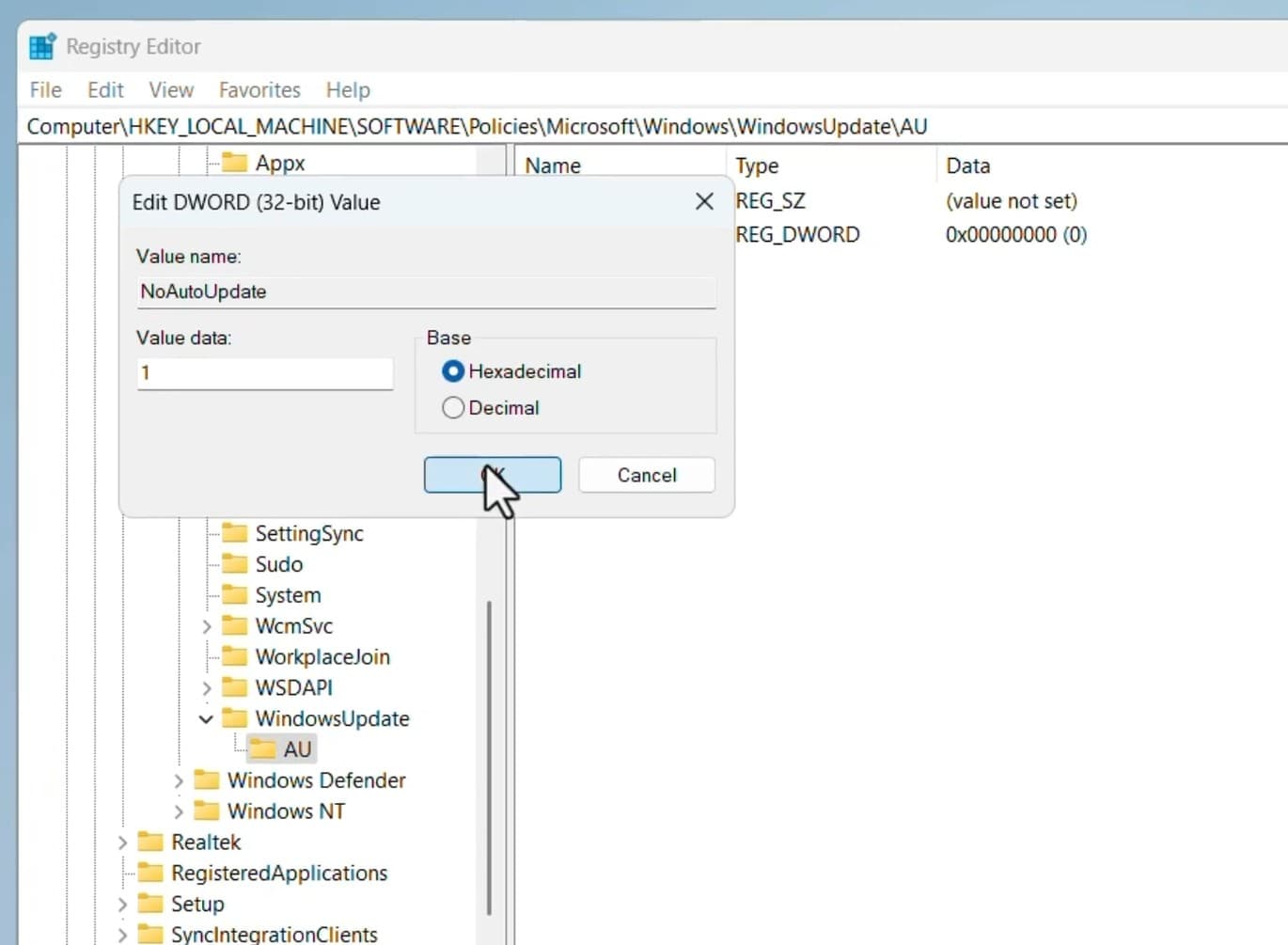Select the Realtek folder icon
The width and height of the screenshot is (1288, 945).
[x=149, y=843]
